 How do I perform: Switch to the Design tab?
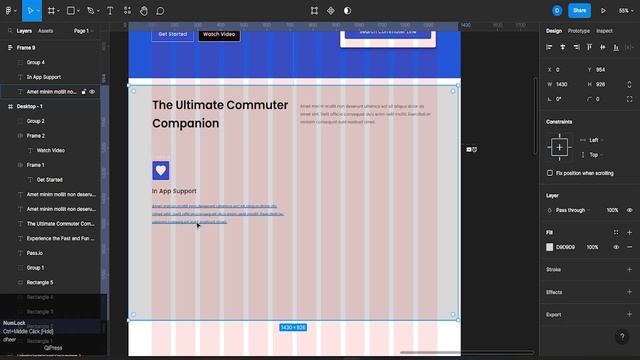(554, 31)
